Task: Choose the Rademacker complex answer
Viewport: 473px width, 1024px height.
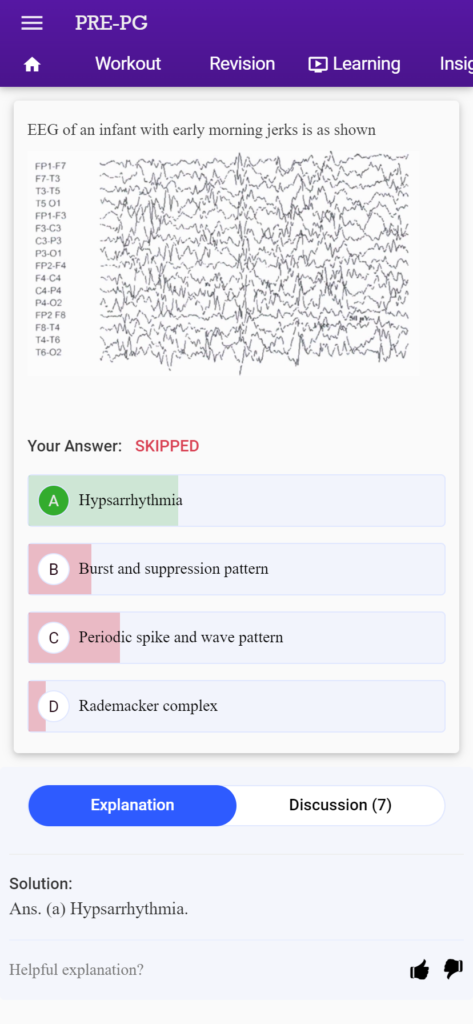Action: pyautogui.click(x=236, y=707)
